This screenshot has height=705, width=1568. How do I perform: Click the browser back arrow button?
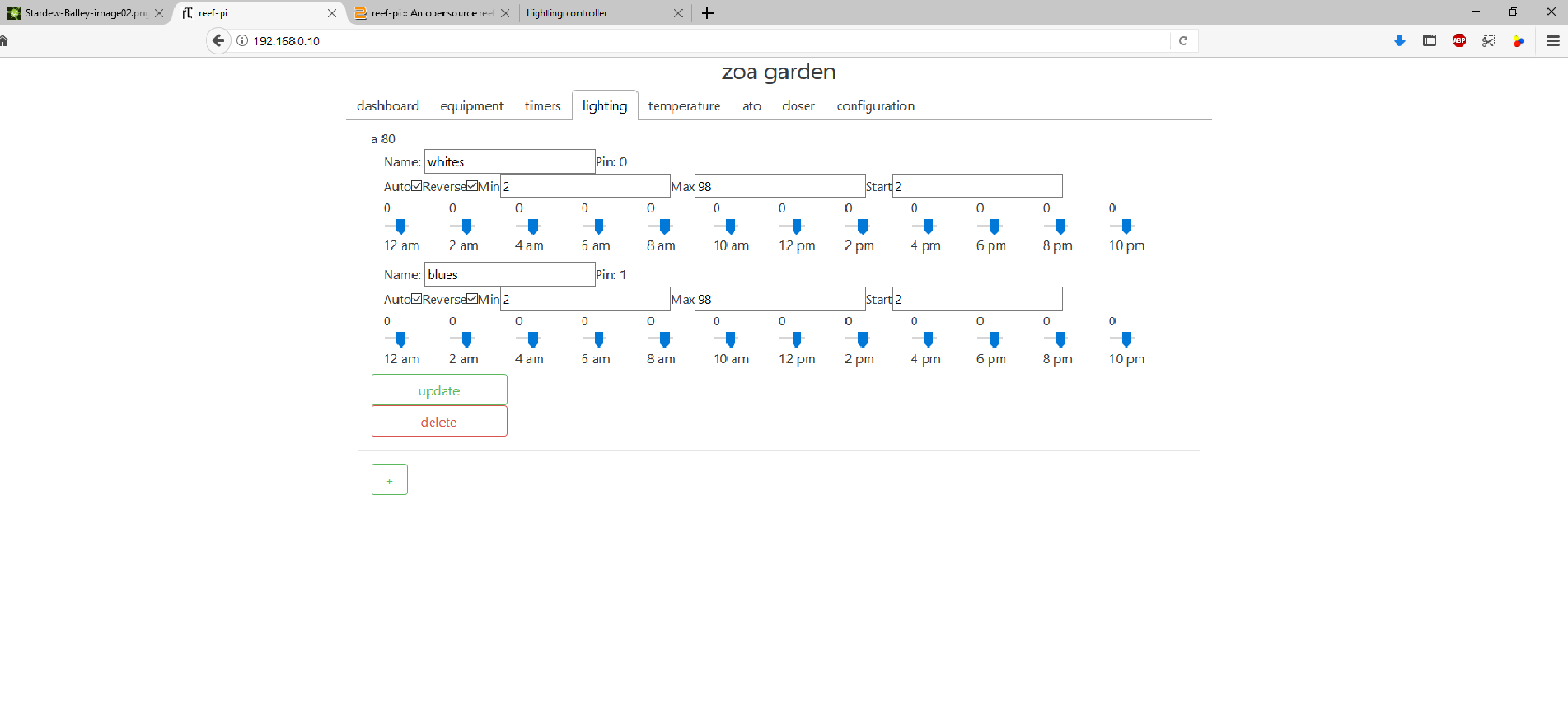click(218, 40)
